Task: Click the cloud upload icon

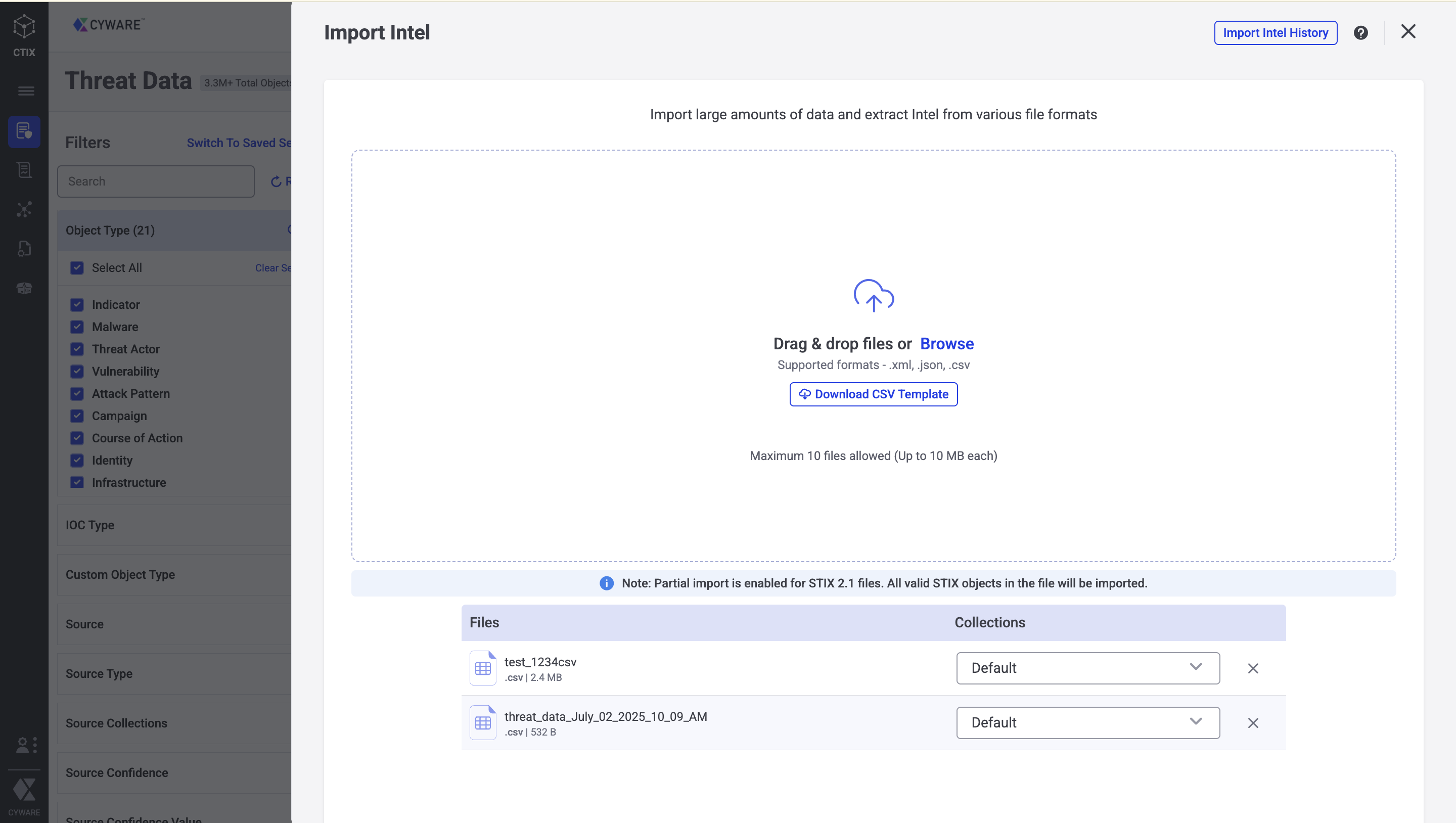Action: 873,296
